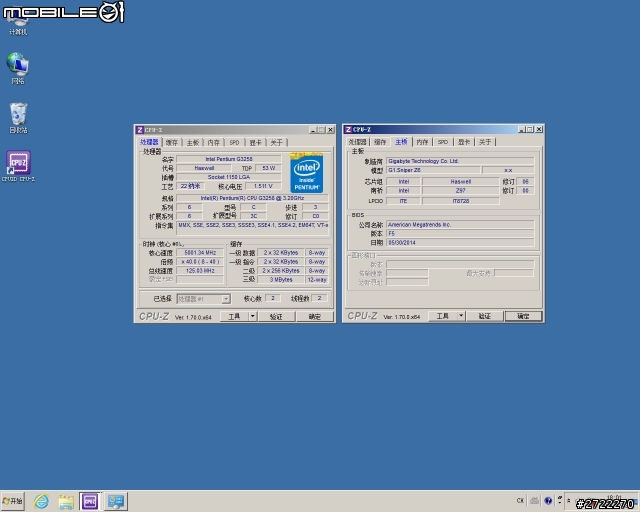Click the Socket 1150 LGA field
This screenshot has height=512, width=640.
[229, 177]
